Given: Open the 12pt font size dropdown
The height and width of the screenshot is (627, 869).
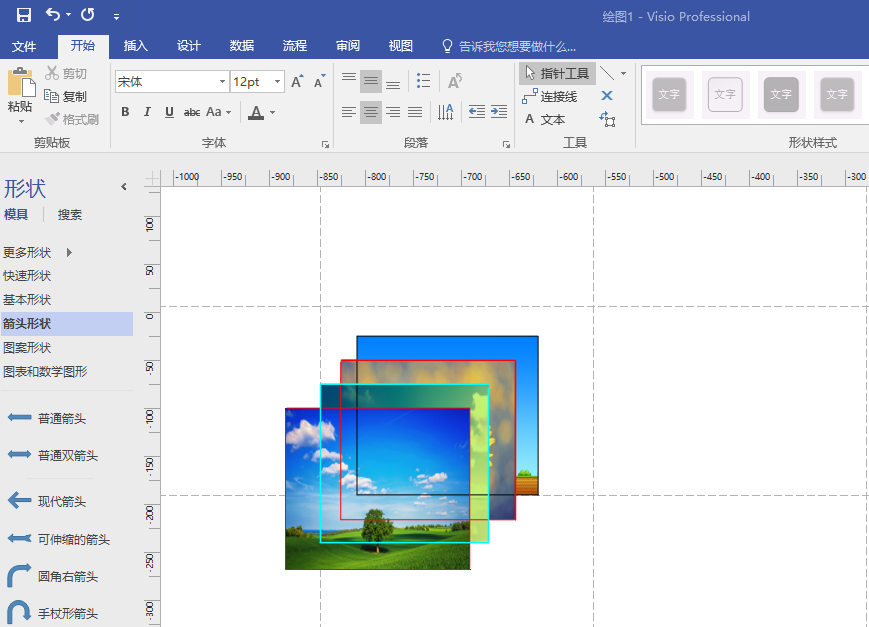Looking at the screenshot, I should point(277,81).
